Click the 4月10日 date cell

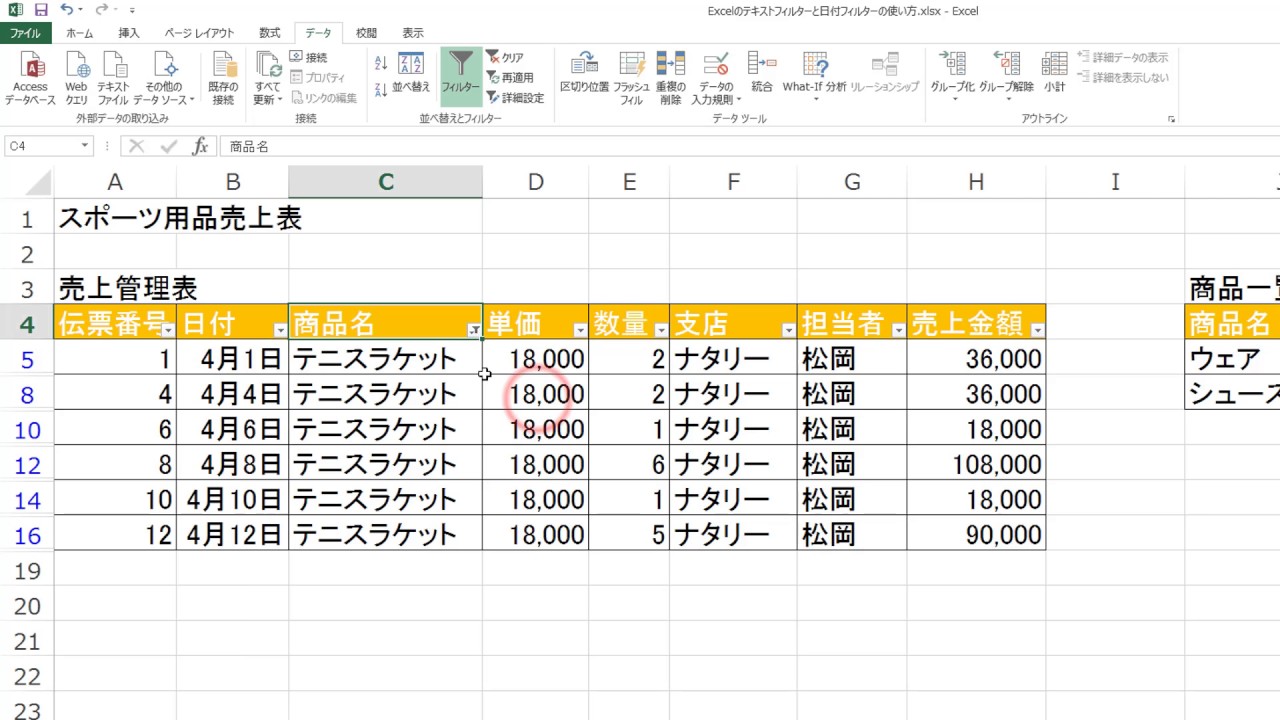click(232, 499)
